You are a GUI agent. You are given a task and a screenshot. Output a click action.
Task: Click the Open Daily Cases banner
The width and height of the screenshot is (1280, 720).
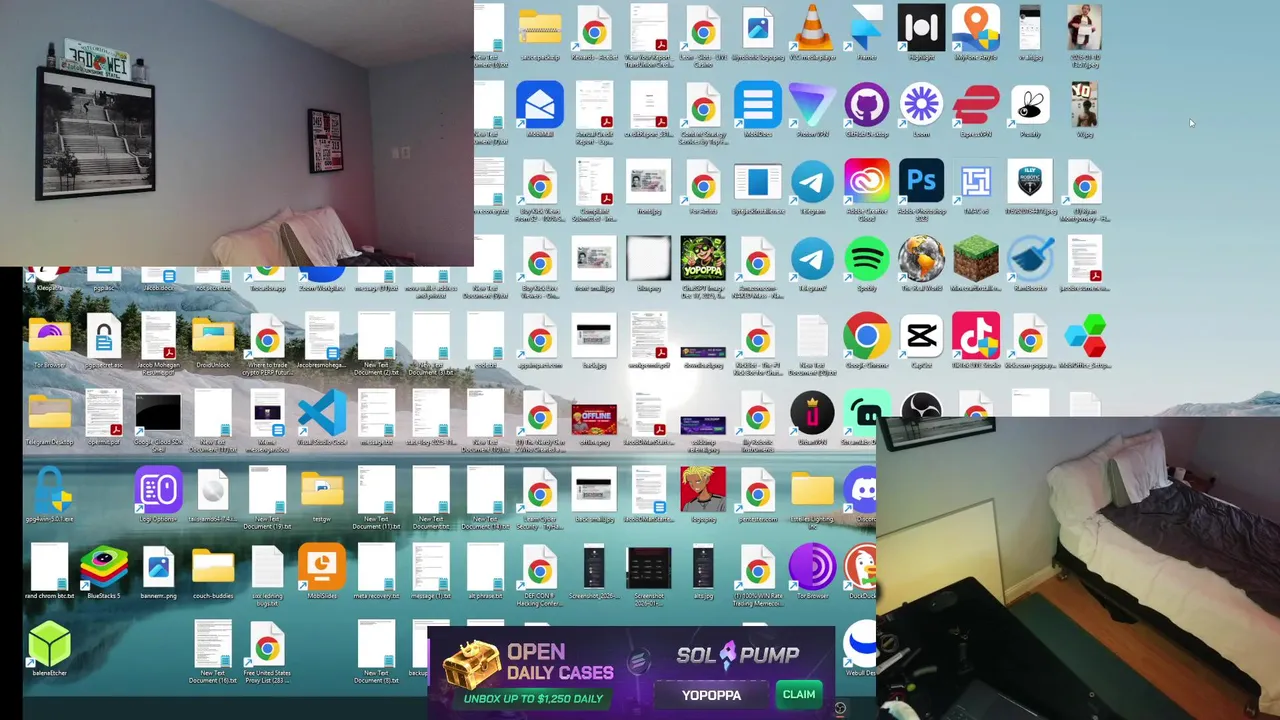pos(530,673)
